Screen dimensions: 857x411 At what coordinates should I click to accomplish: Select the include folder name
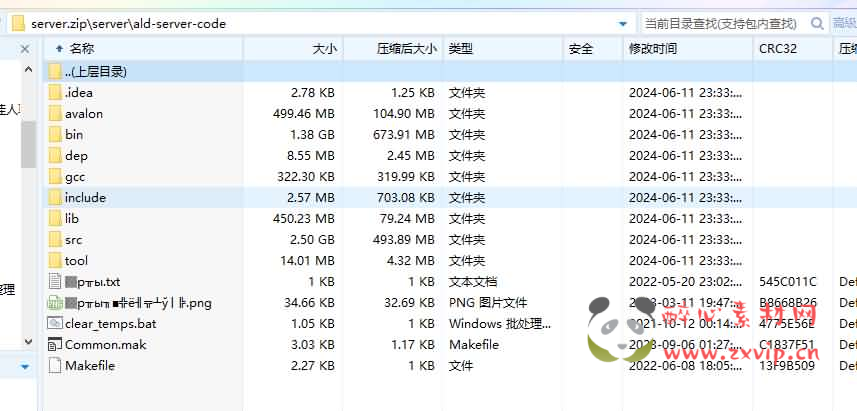[85, 197]
